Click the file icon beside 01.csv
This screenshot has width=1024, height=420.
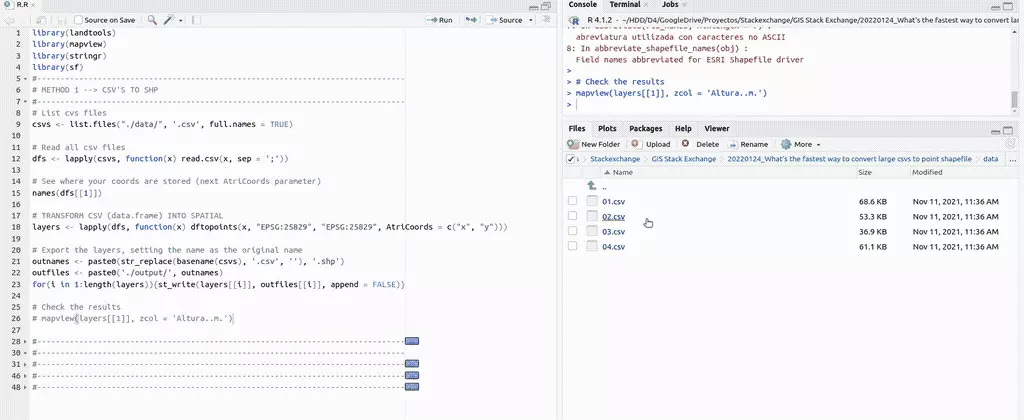pyautogui.click(x=592, y=201)
